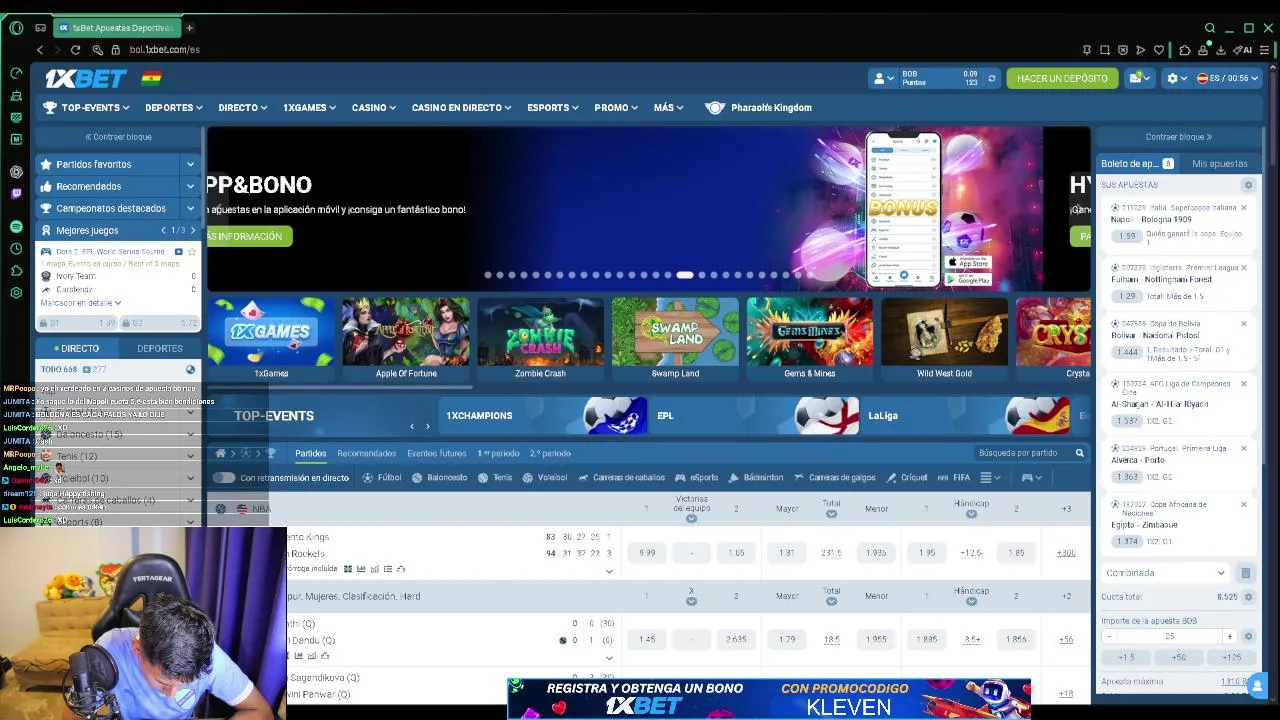
Task: Open CASINO menu
Action: [374, 107]
